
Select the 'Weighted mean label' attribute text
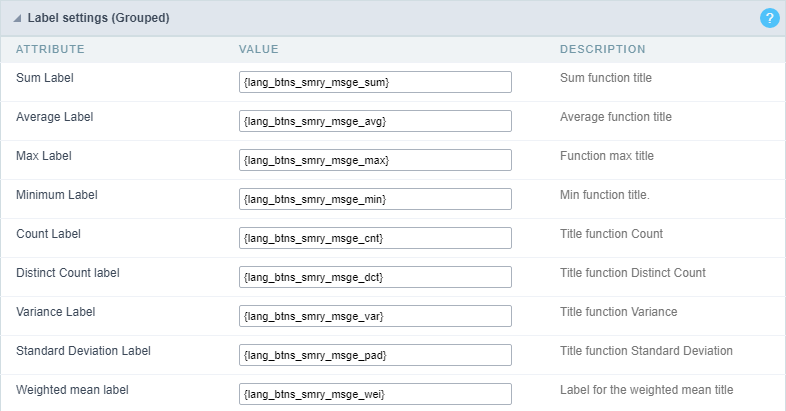point(72,390)
